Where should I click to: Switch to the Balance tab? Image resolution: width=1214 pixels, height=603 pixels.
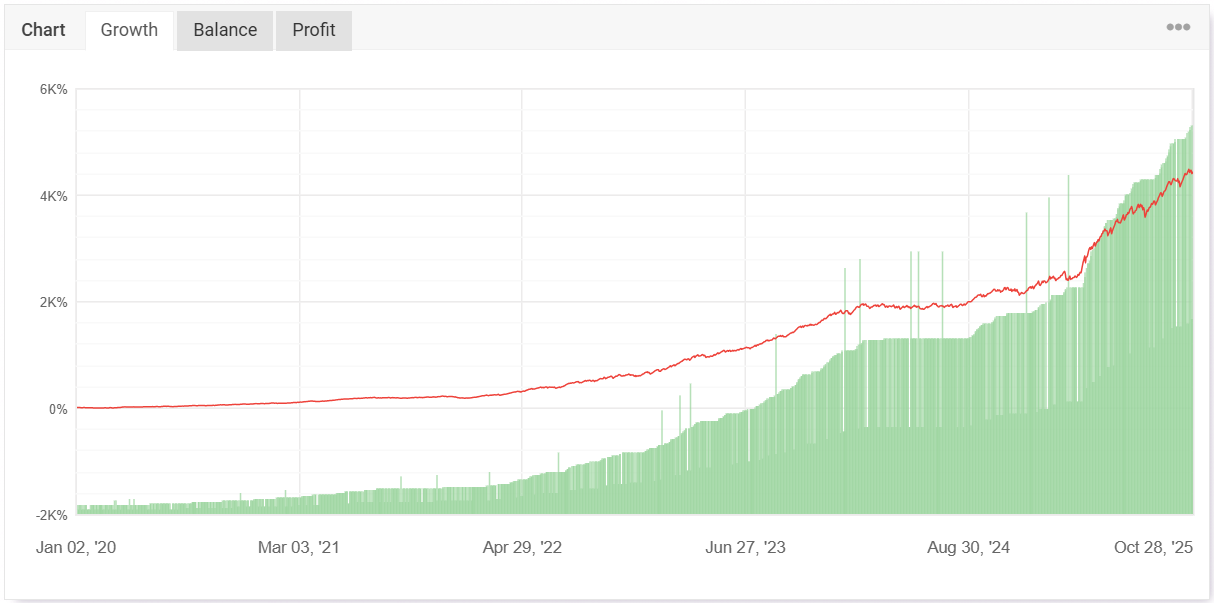(225, 30)
